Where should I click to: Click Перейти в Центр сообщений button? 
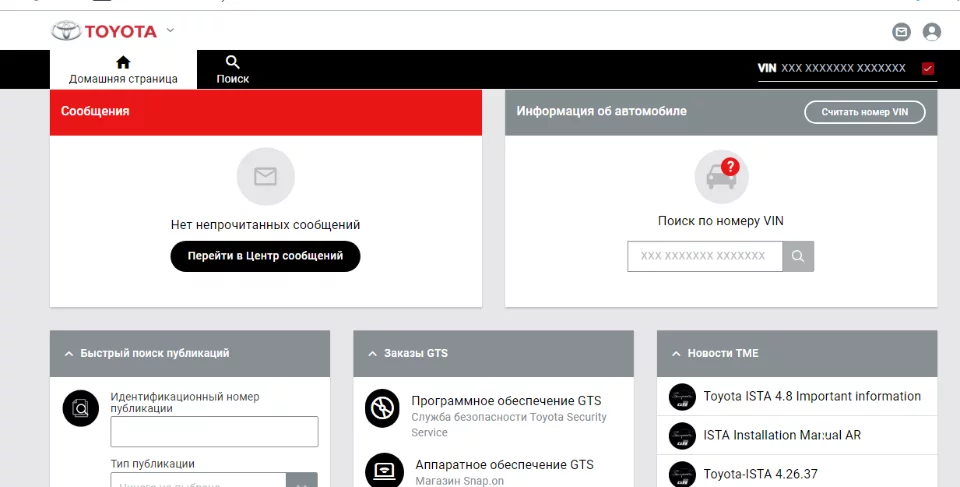(x=265, y=256)
